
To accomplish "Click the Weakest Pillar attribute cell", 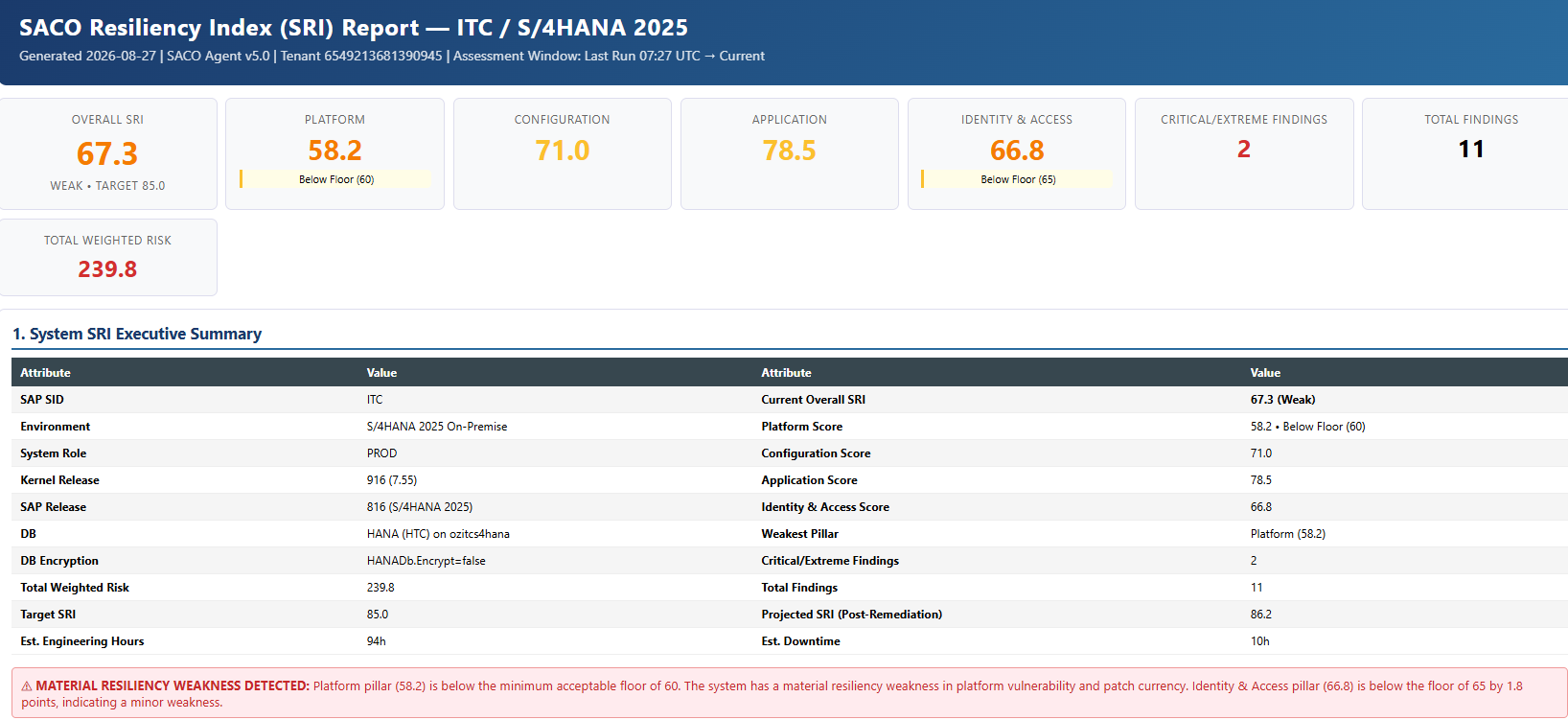I will pos(800,534).
